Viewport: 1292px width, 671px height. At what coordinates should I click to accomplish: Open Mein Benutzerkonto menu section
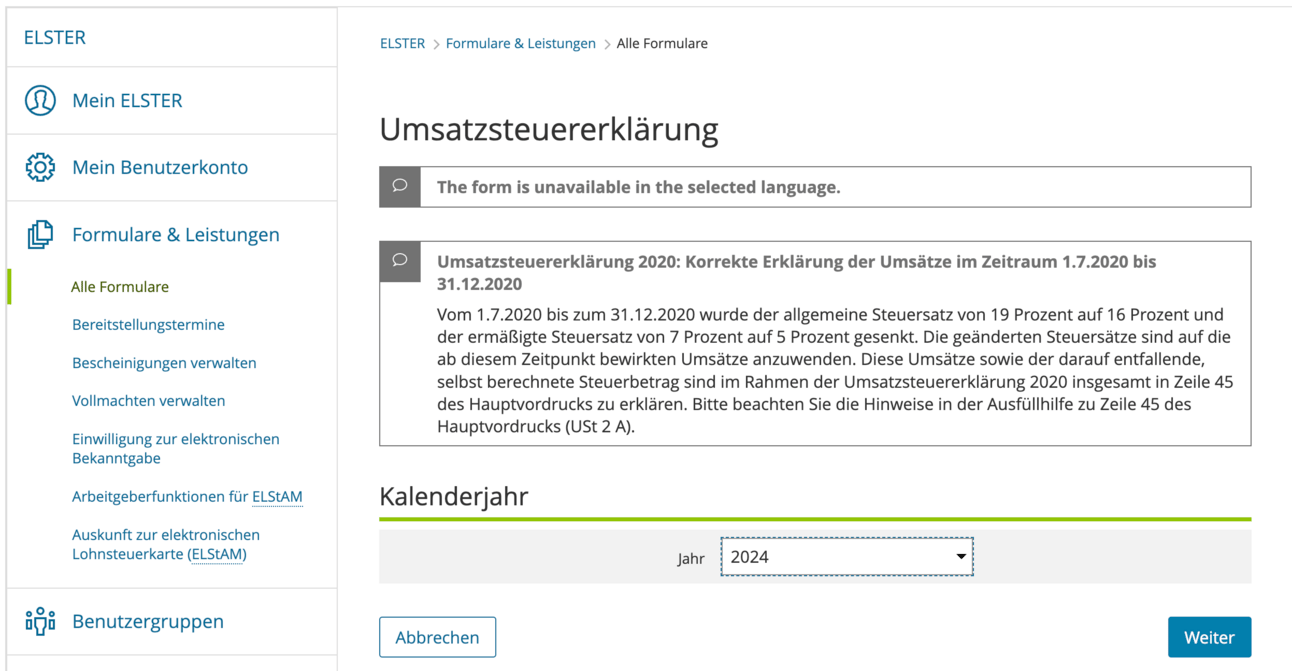click(160, 167)
